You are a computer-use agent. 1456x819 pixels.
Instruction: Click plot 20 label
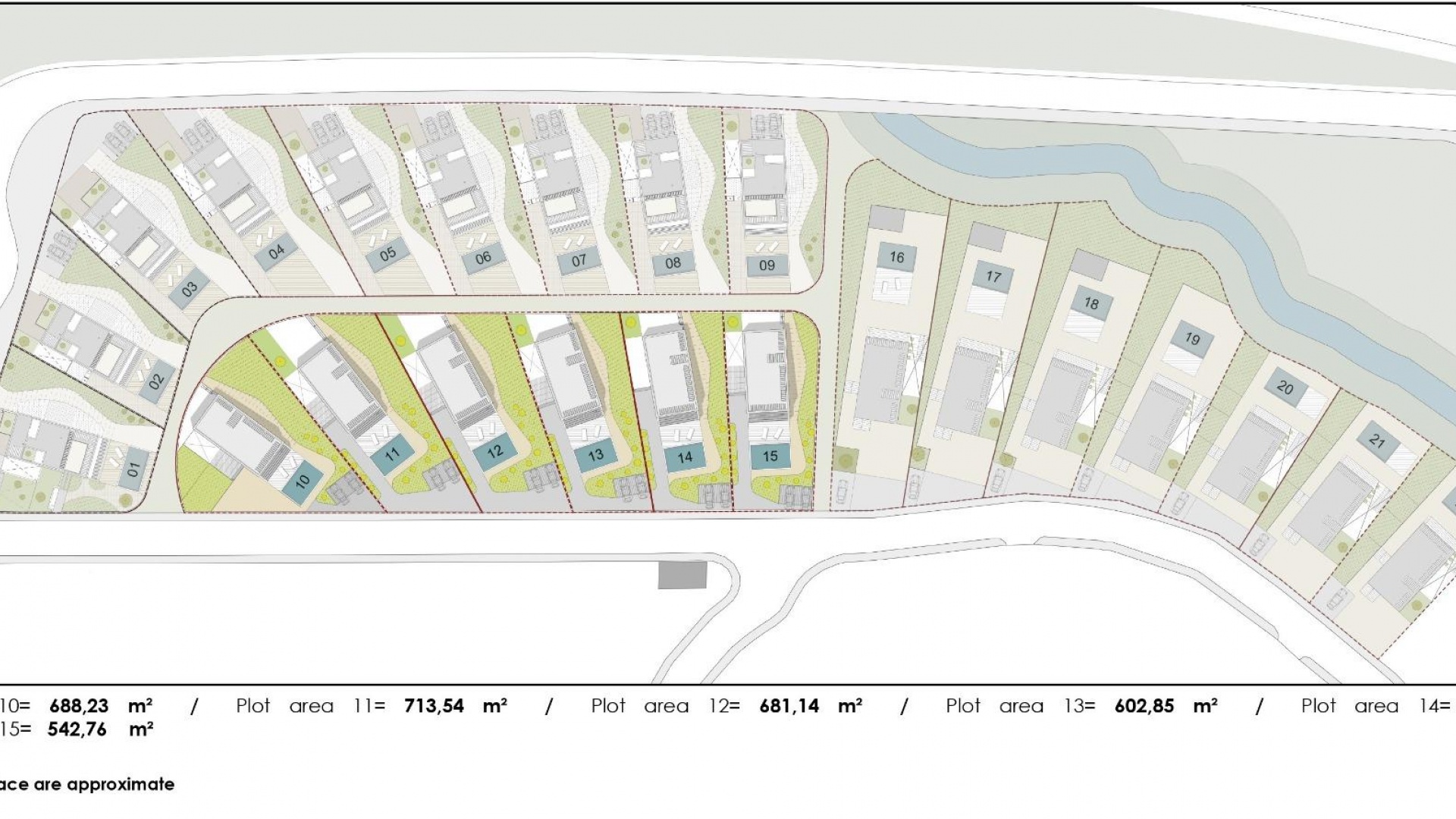coord(1285,388)
